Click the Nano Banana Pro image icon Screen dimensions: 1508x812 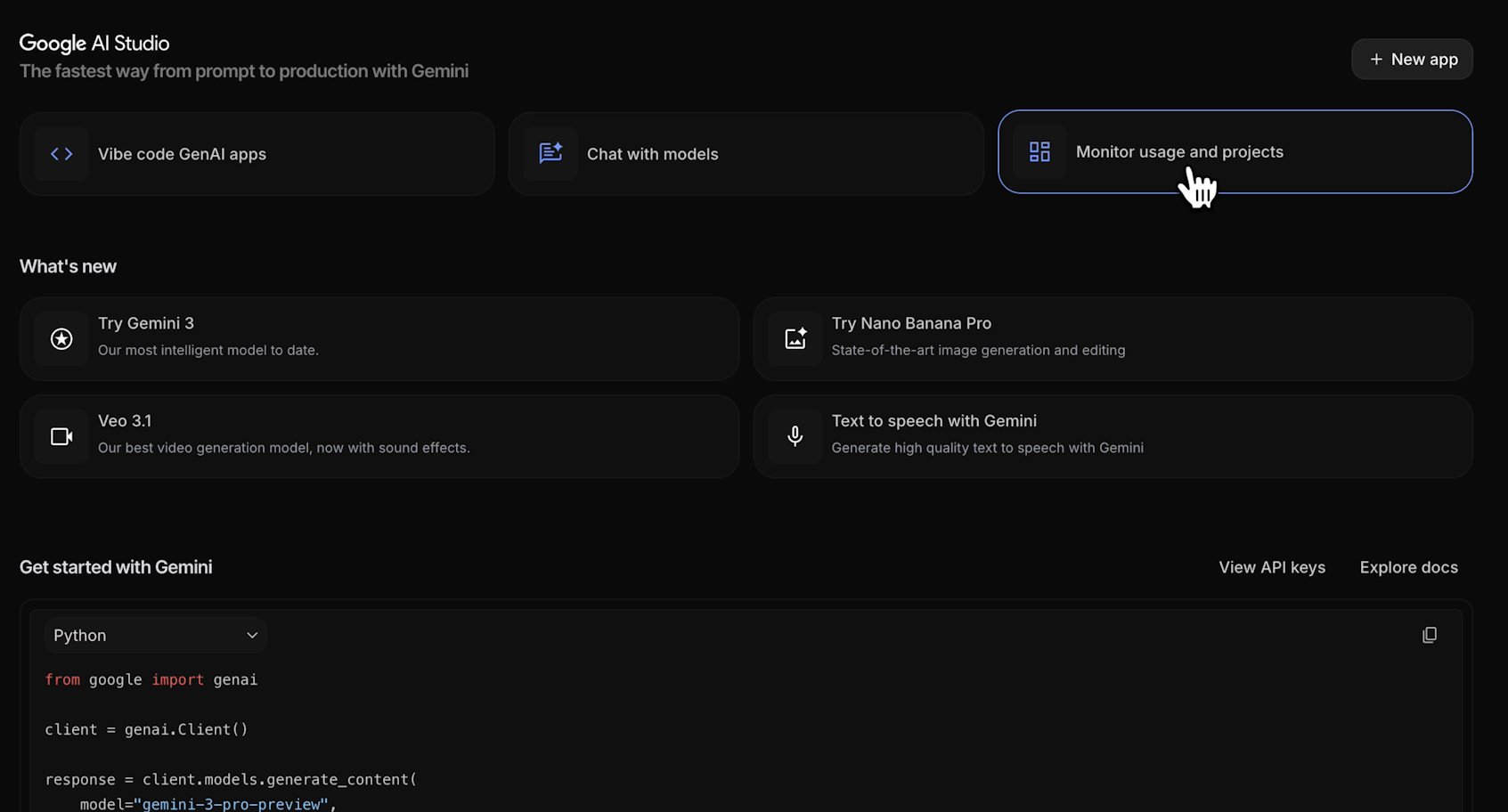point(795,338)
